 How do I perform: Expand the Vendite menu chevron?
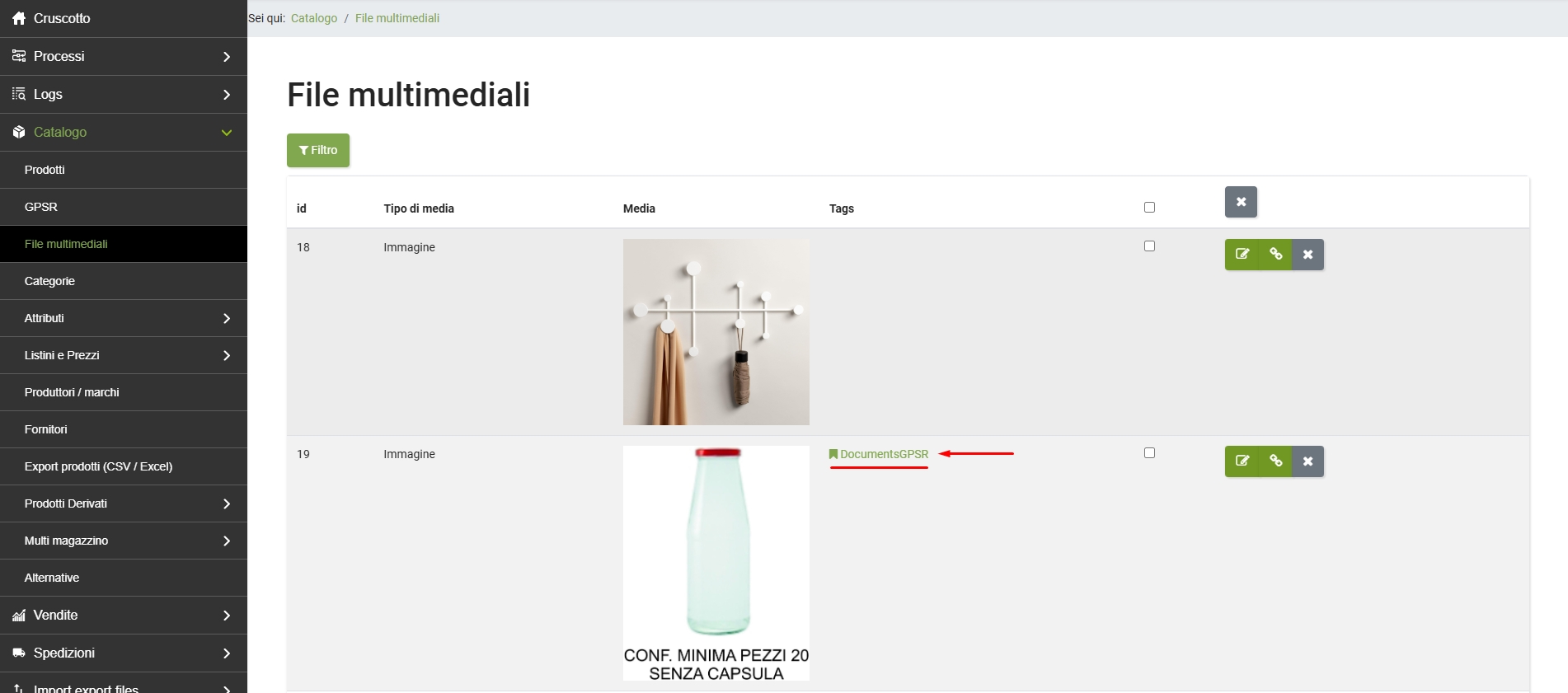coord(227,616)
